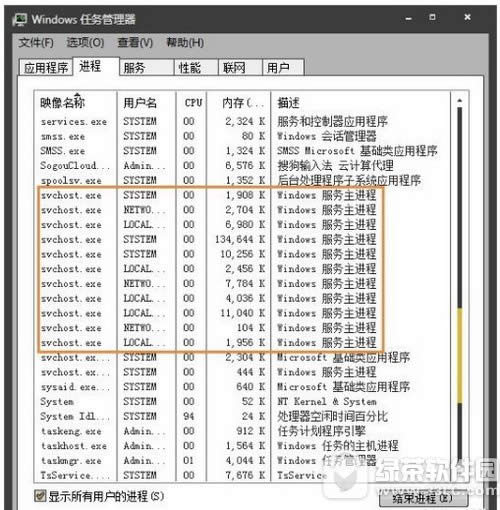Click the Task Manager title bar icon
The height and width of the screenshot is (510, 500).
19,19
